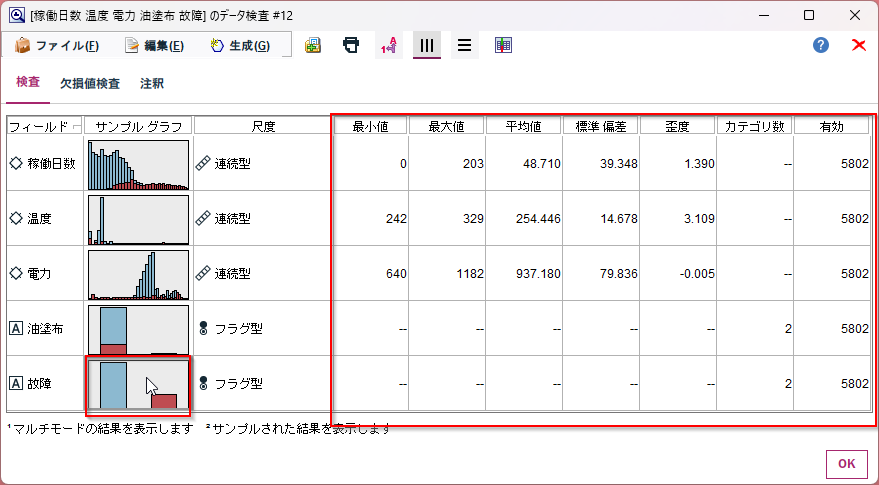
Task: Click the OK button
Action: 846,464
